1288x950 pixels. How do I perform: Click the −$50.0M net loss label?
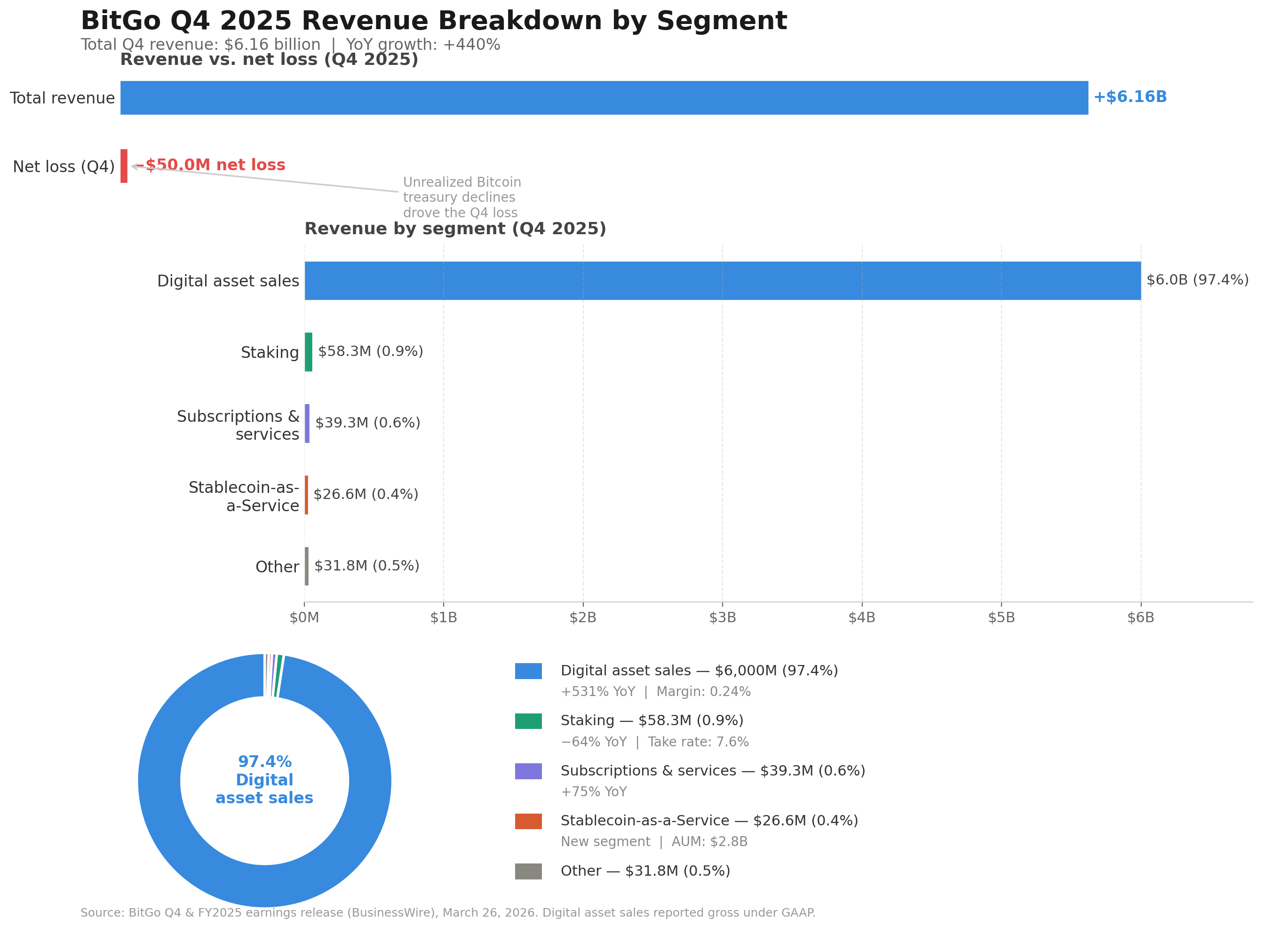[x=211, y=165]
